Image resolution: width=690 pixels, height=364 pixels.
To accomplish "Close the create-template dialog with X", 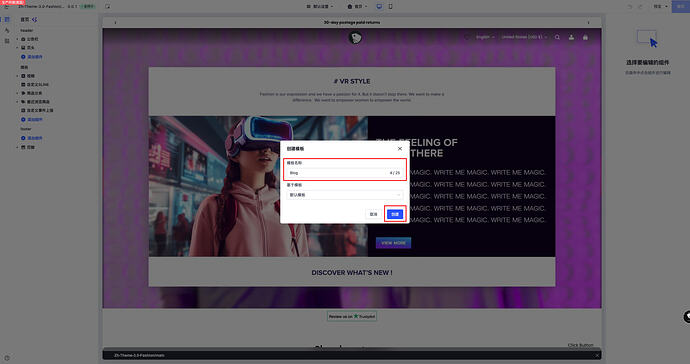I will [400, 149].
